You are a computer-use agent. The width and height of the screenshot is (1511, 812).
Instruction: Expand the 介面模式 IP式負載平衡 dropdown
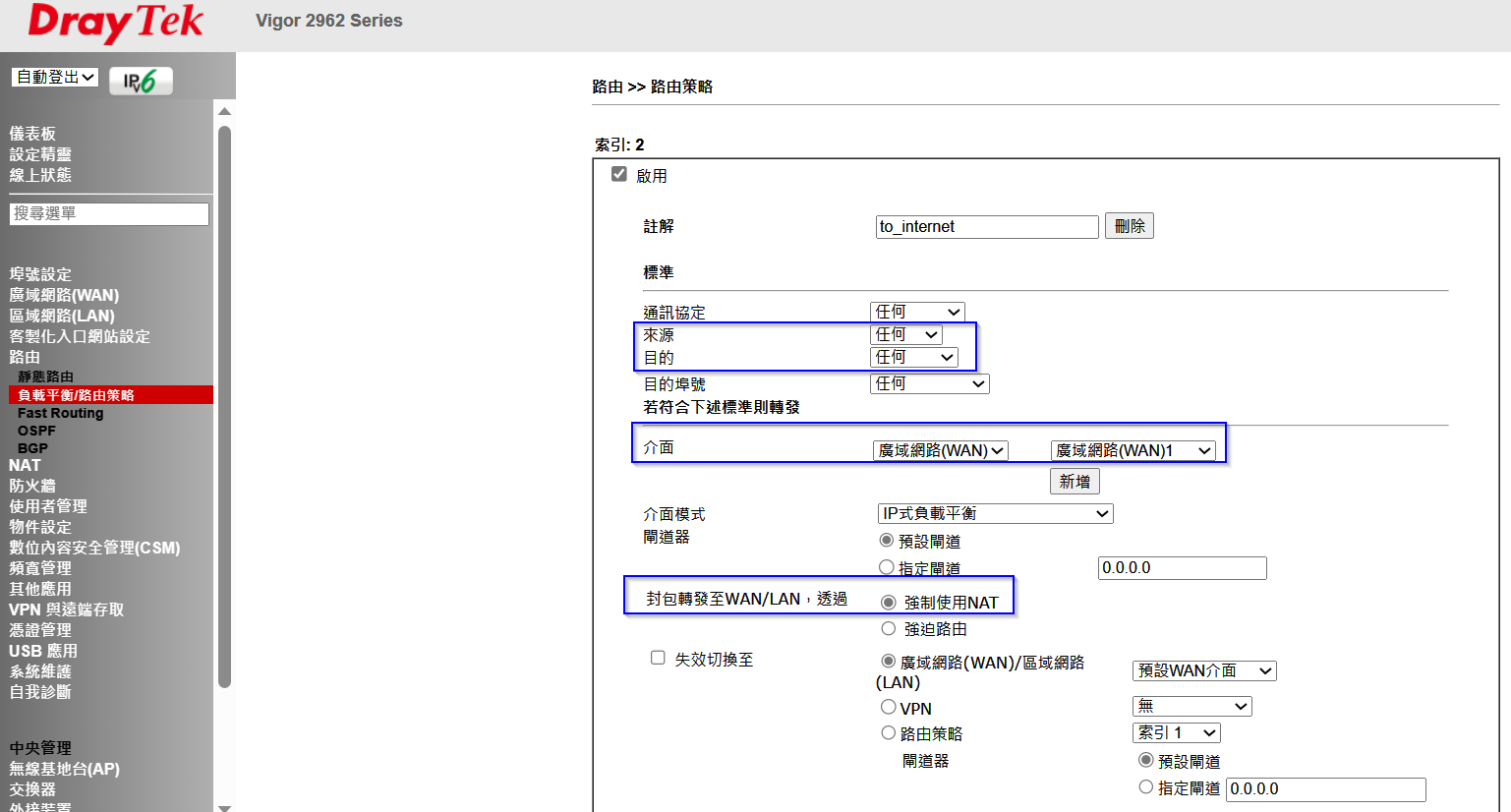click(x=995, y=513)
